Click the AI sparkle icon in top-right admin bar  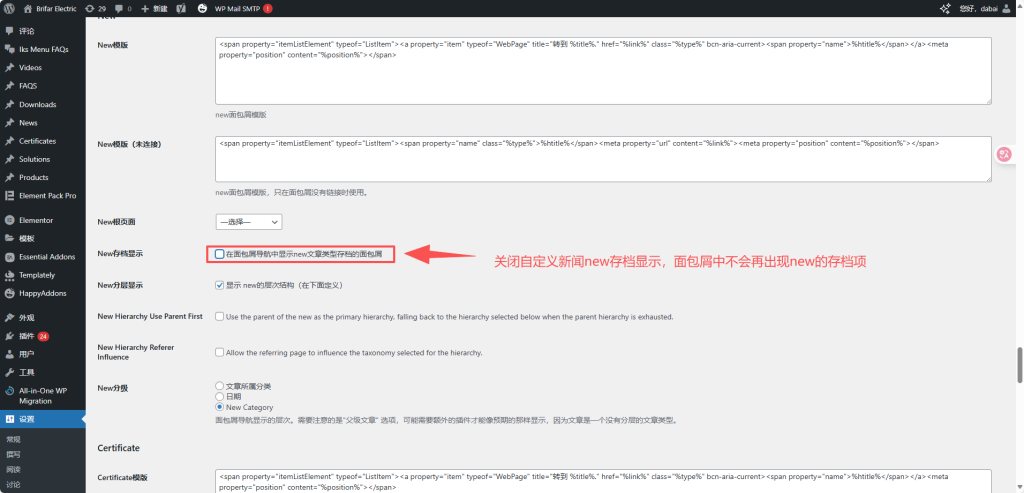(946, 8)
